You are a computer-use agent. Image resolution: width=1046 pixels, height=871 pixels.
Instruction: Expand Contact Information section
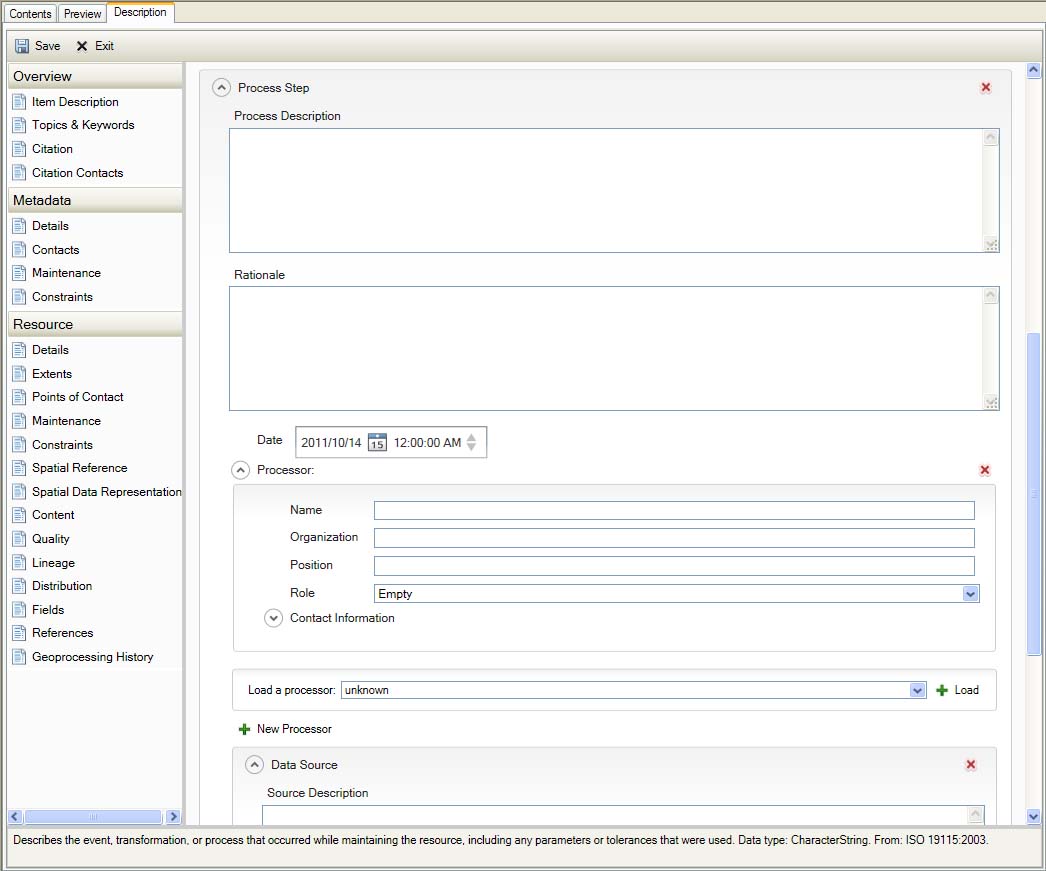pyautogui.click(x=274, y=618)
